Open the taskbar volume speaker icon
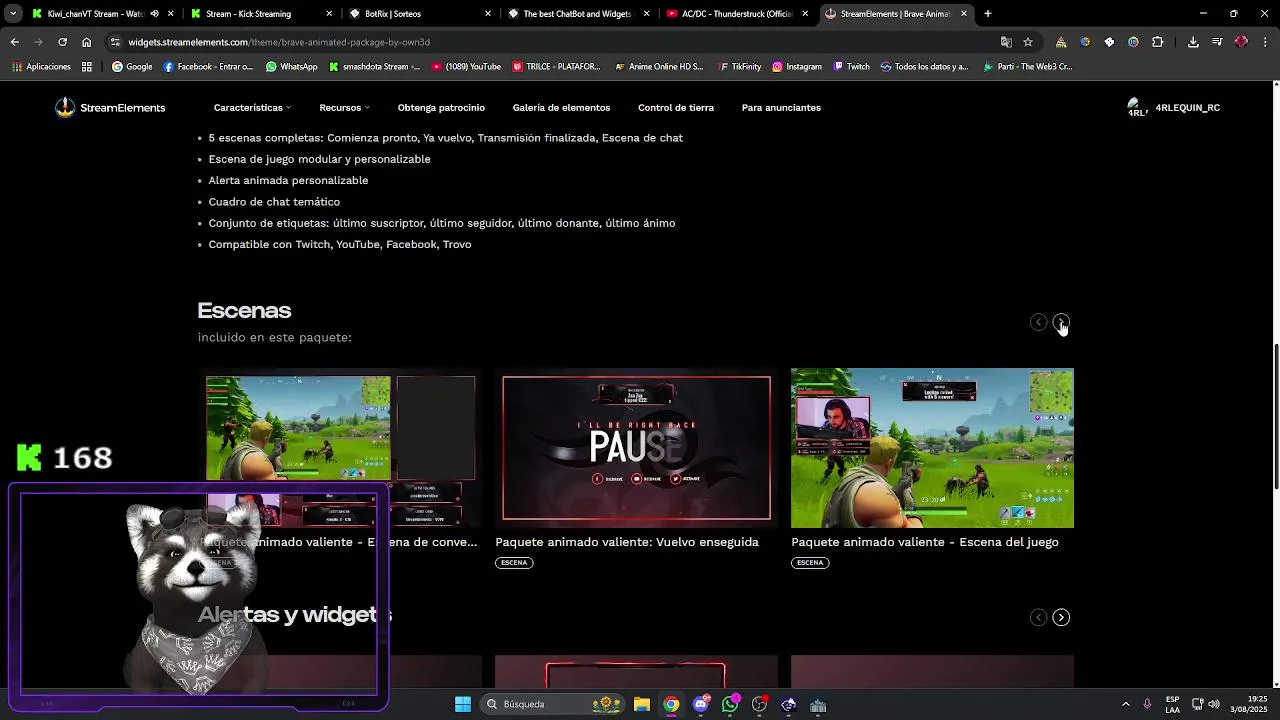The image size is (1280, 720). click(1213, 704)
